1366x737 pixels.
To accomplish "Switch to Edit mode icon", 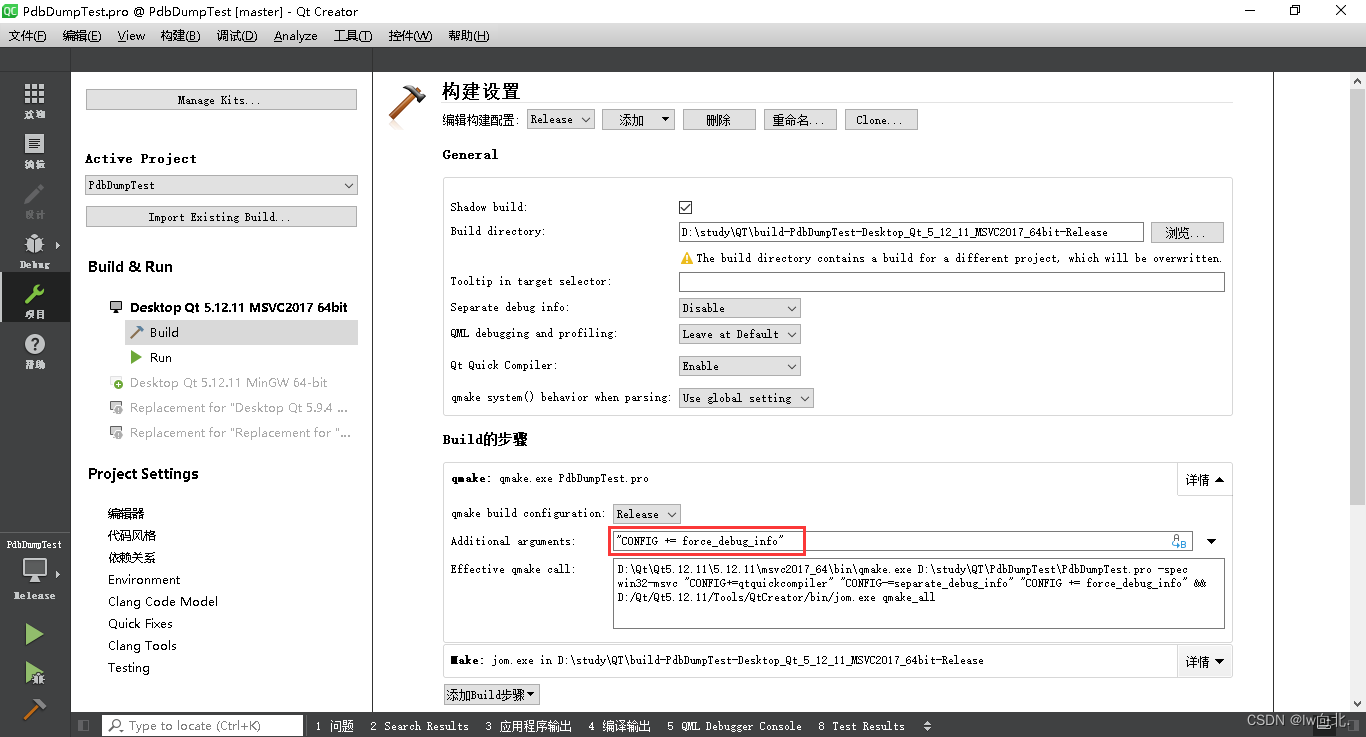I will point(35,150).
